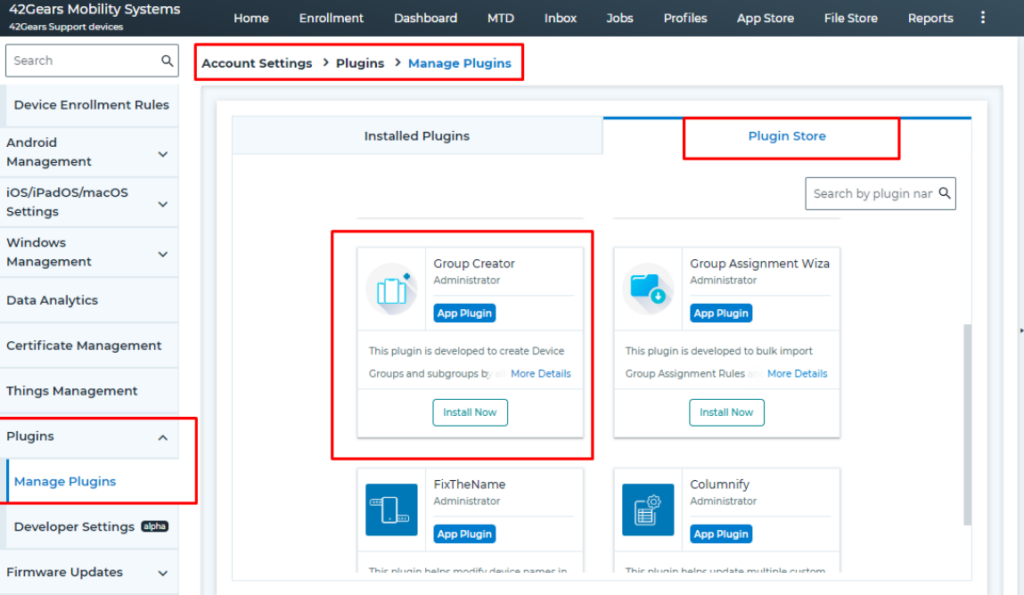Image resolution: width=1024 pixels, height=595 pixels.
Task: Open the overflow three-dot navigation menu
Action: pos(983,17)
